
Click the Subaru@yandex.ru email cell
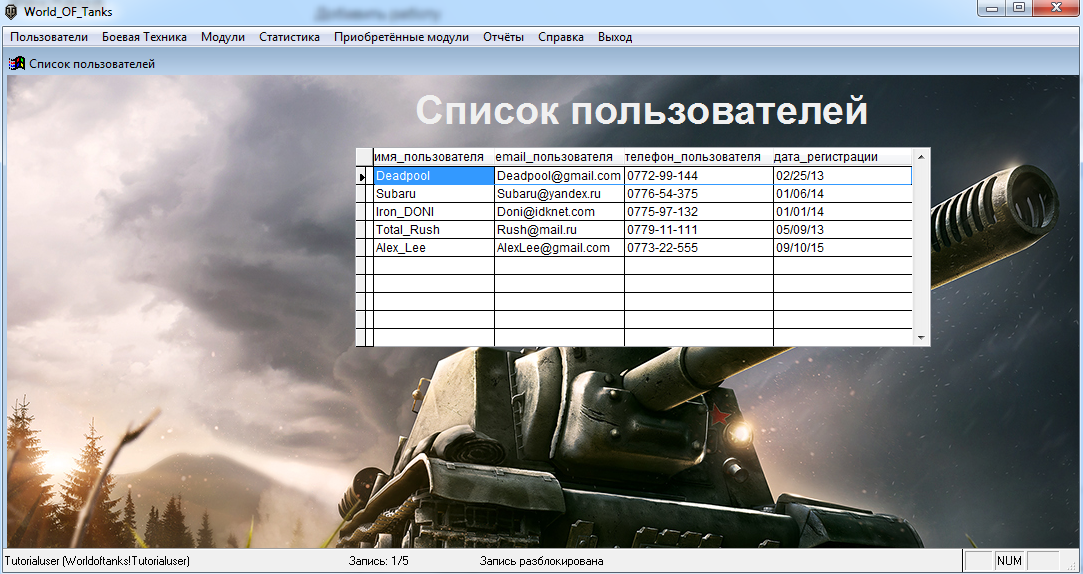click(559, 194)
